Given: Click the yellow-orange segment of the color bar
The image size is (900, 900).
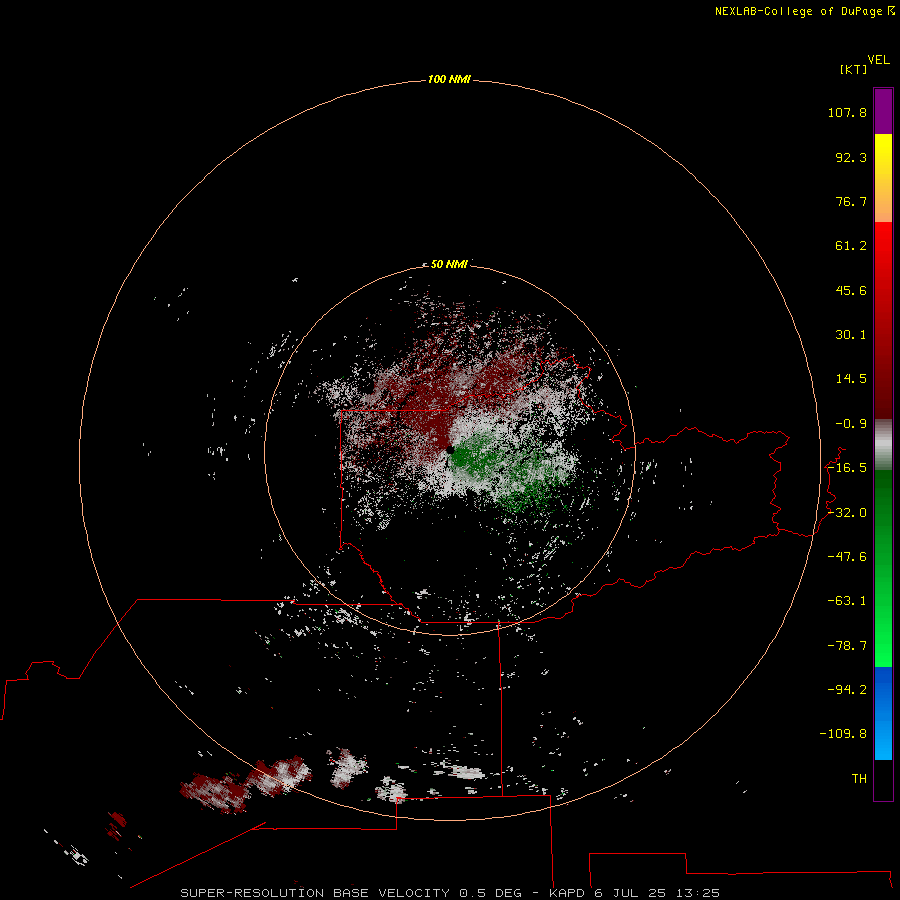Looking at the screenshot, I should (883, 178).
